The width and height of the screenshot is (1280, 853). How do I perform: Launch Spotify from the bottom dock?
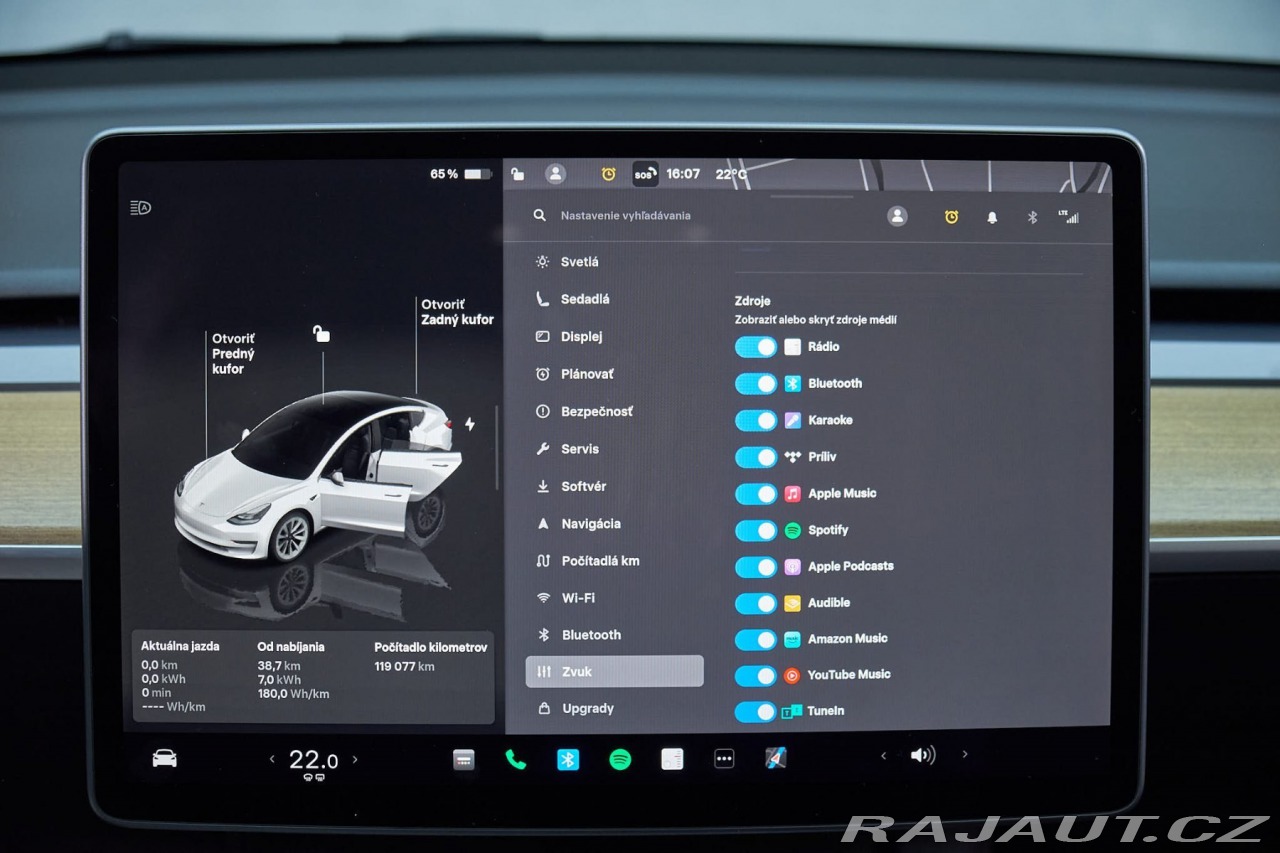coord(620,759)
